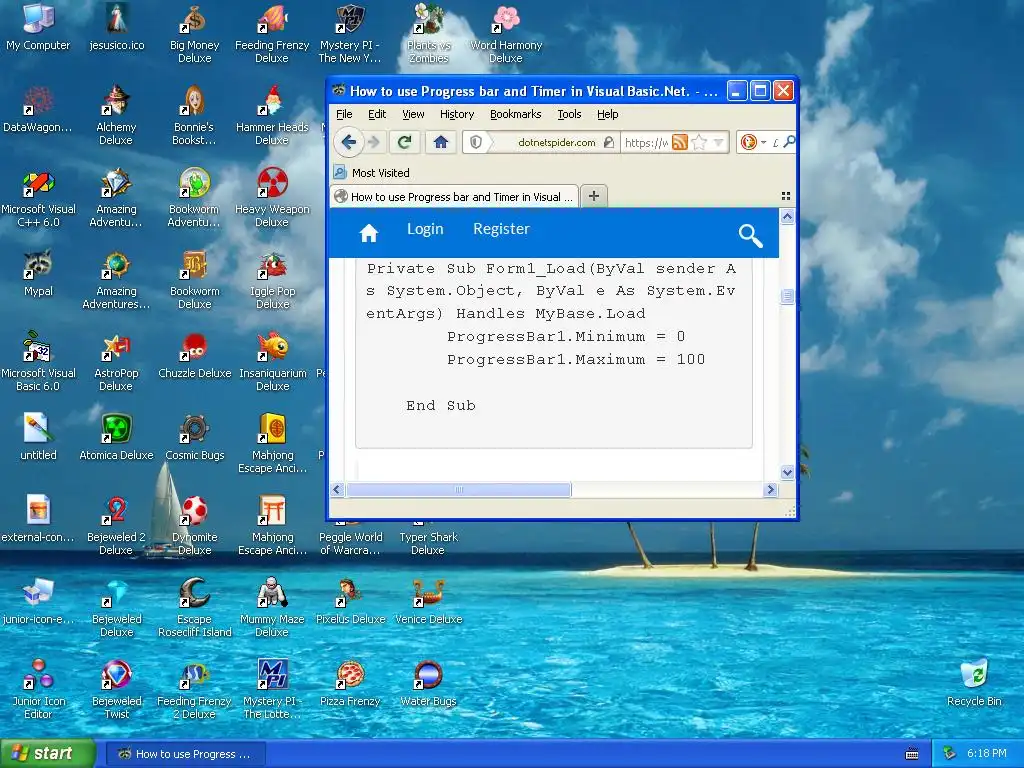Click the vertical scrollbar up arrow
The width and height of the screenshot is (1024, 768).
coord(787,217)
